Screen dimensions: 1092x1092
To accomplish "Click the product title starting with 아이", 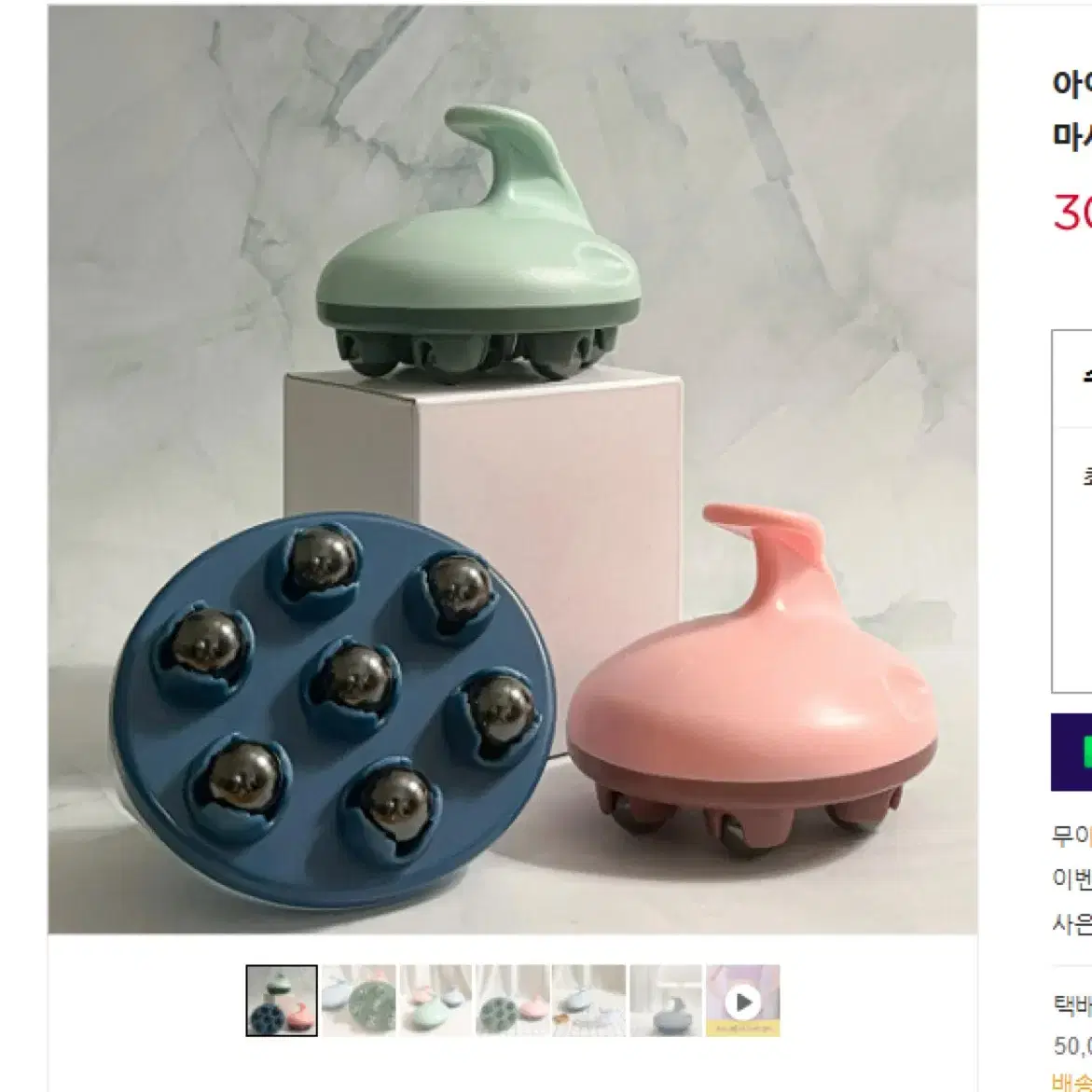I will 1071,84.
